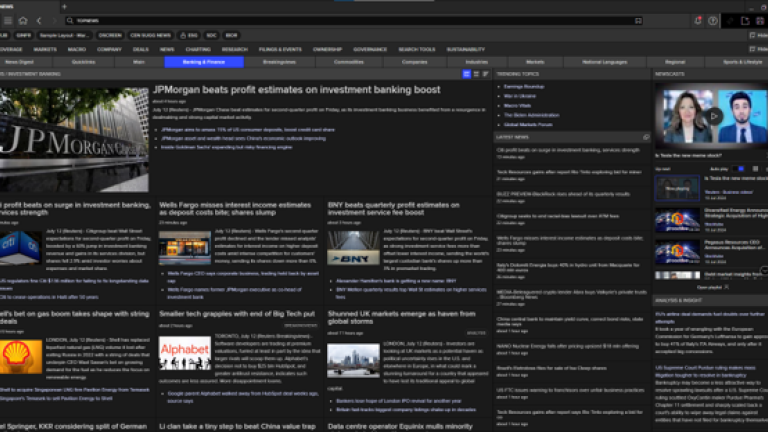Switch to the first news layout view icon

466,75
